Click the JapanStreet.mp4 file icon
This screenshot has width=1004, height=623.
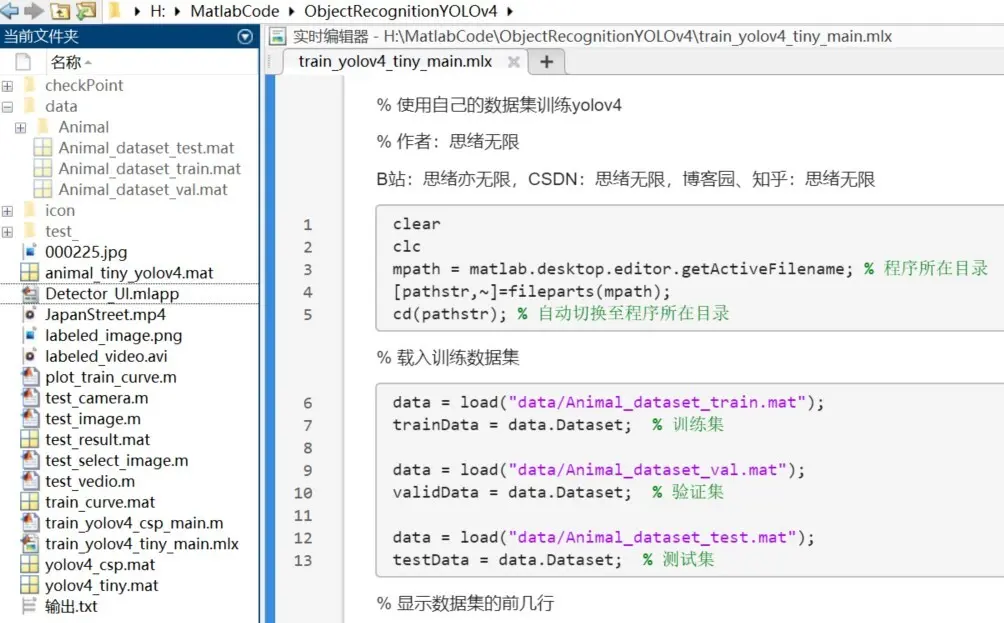tap(29, 314)
